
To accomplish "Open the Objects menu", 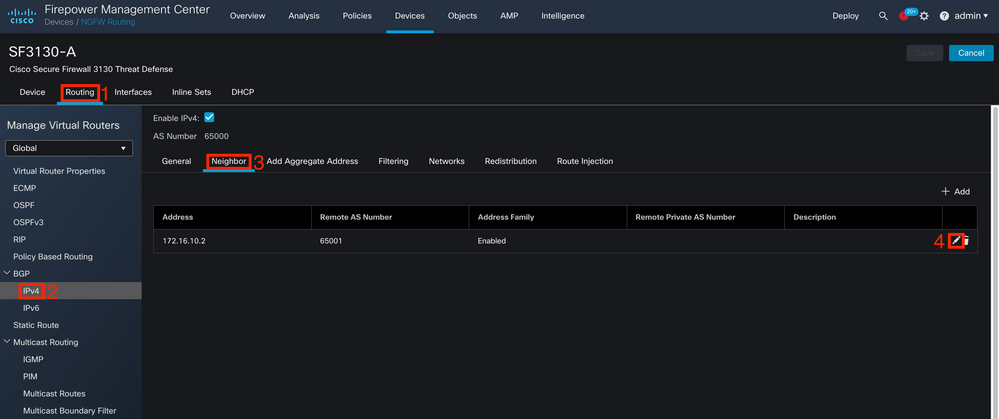I will 463,16.
